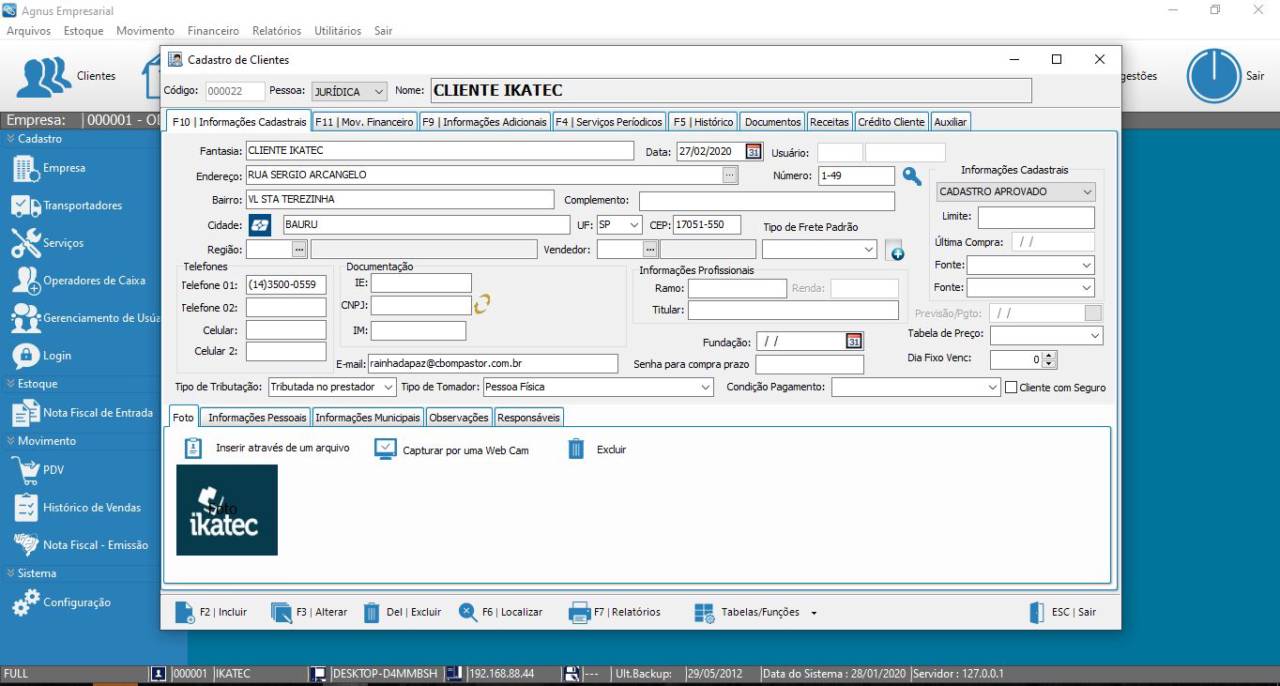The height and width of the screenshot is (686, 1280).
Task: Open the Relatórios menu
Action: coord(277,31)
